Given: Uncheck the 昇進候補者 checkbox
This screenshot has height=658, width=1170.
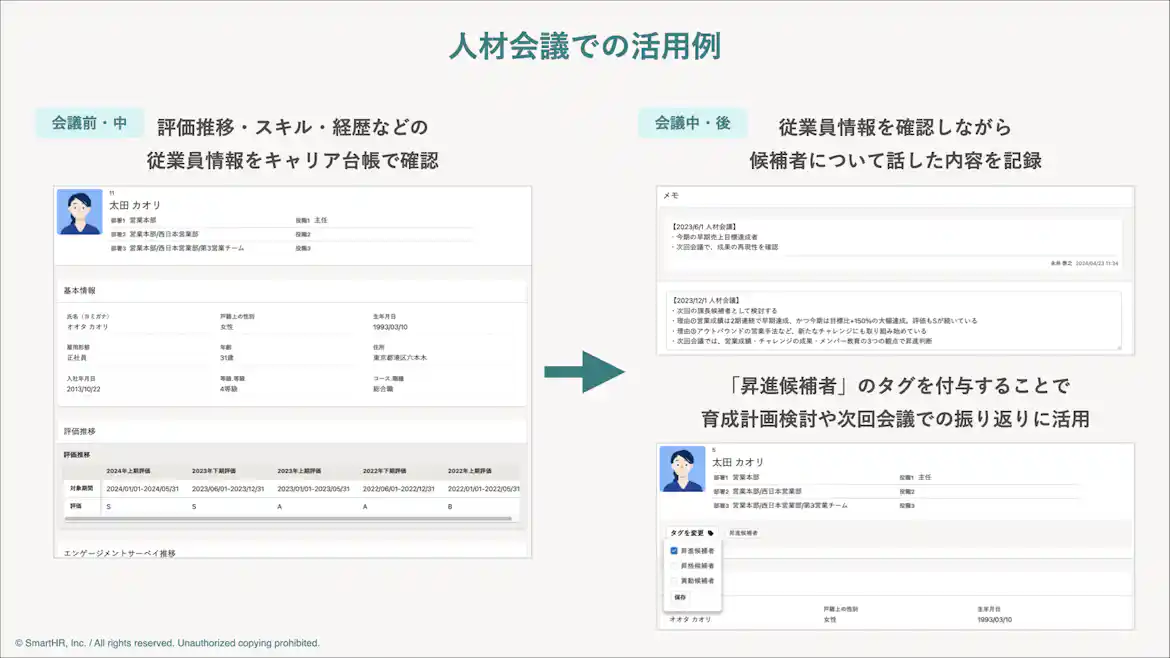Looking at the screenshot, I should pos(674,550).
